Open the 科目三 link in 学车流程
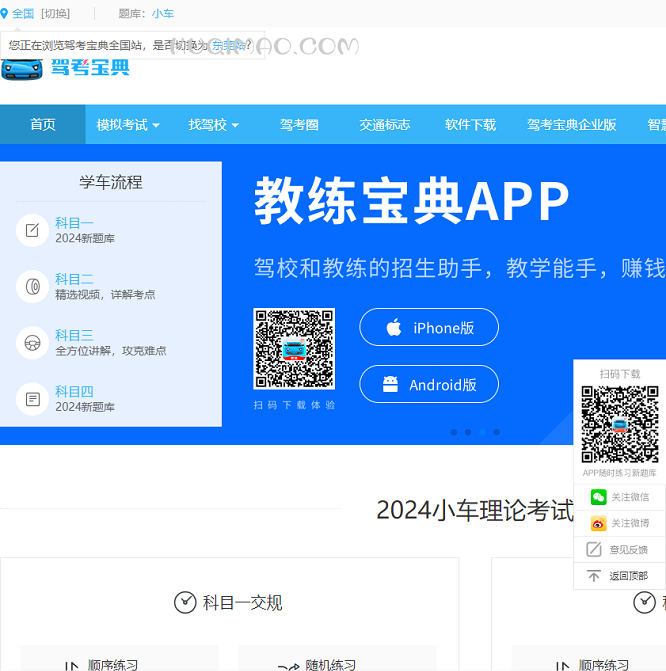Screen dimensions: 666x671 [74, 335]
